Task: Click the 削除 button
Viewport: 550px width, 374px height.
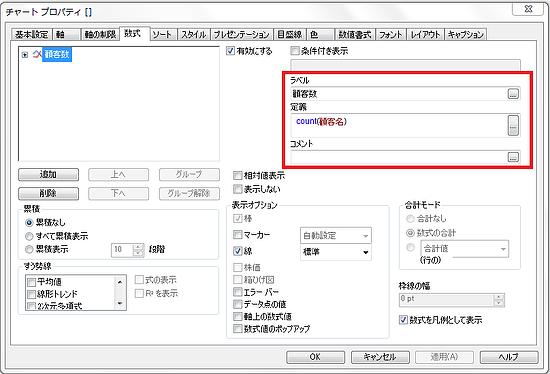Action: (x=48, y=193)
